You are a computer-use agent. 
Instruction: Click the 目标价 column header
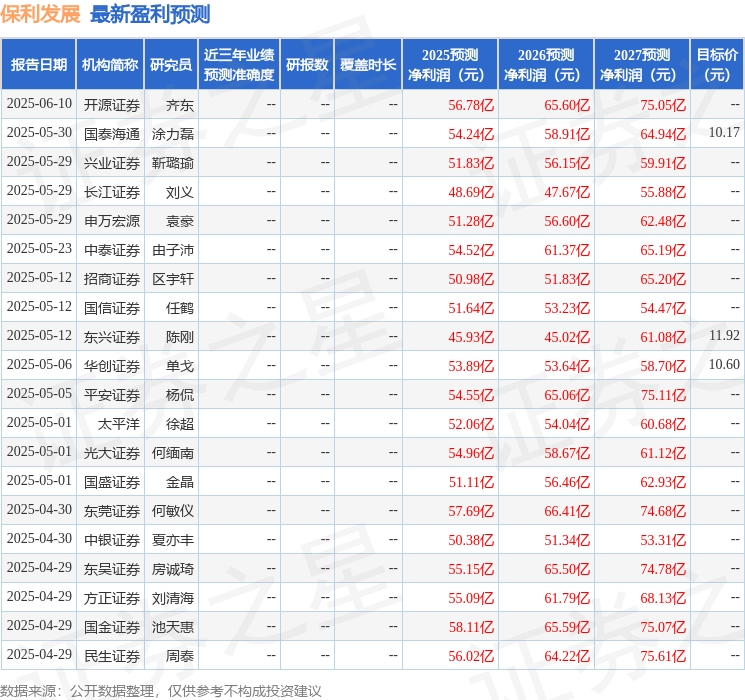coord(717,64)
